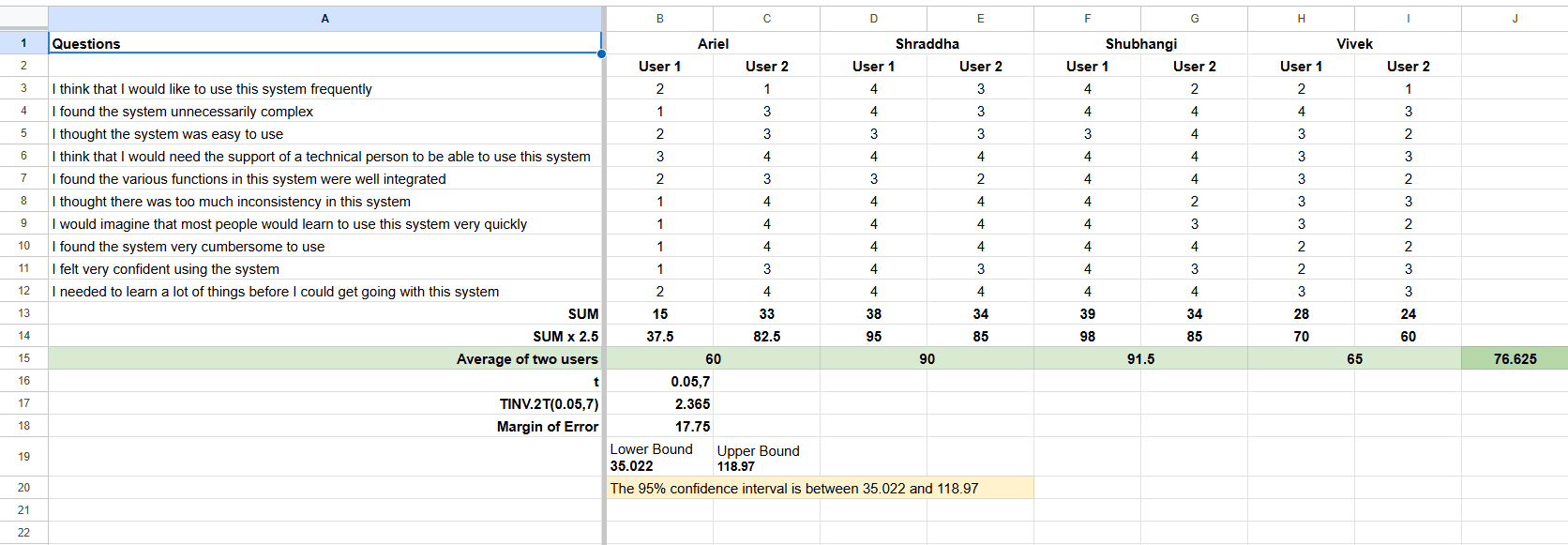The height and width of the screenshot is (545, 1568).
Task: Click the 'SUM x 2.5' label cell
Action: click(x=324, y=336)
